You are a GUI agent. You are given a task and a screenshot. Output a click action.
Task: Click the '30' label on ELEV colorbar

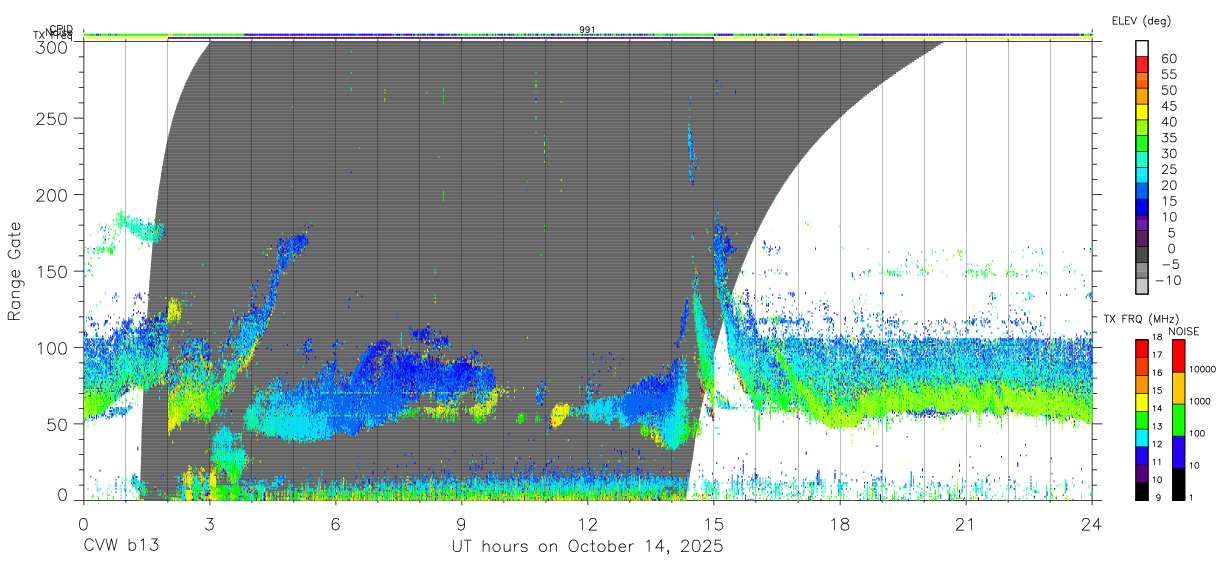coord(1168,153)
